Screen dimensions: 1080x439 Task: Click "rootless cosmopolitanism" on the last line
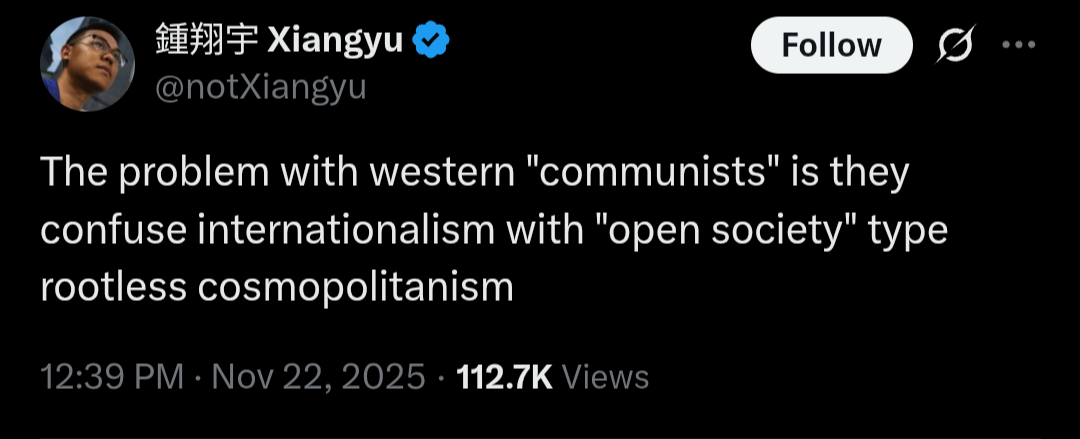(x=277, y=287)
